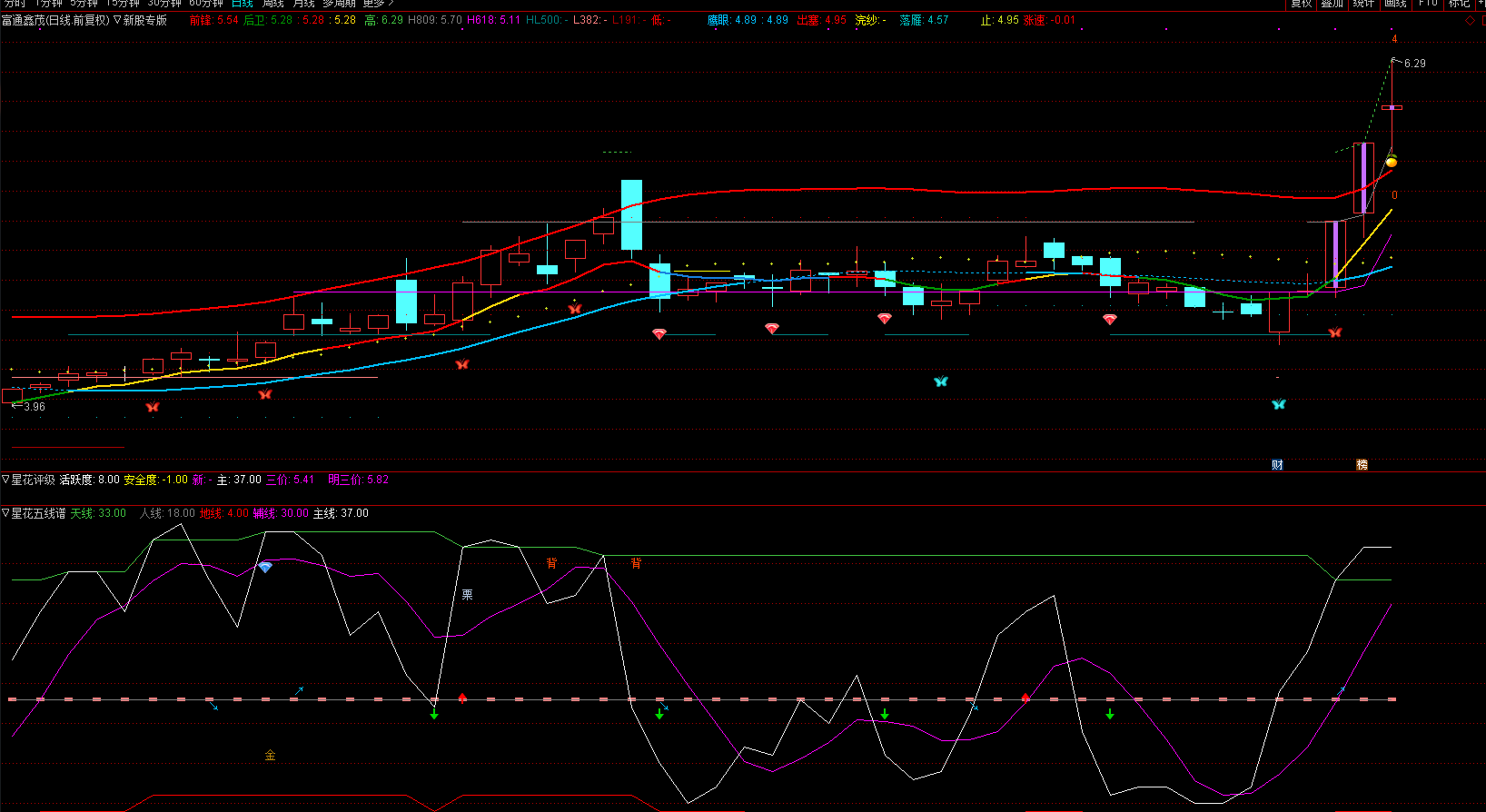Click the 活跃度: 8.00 value

pos(89,480)
